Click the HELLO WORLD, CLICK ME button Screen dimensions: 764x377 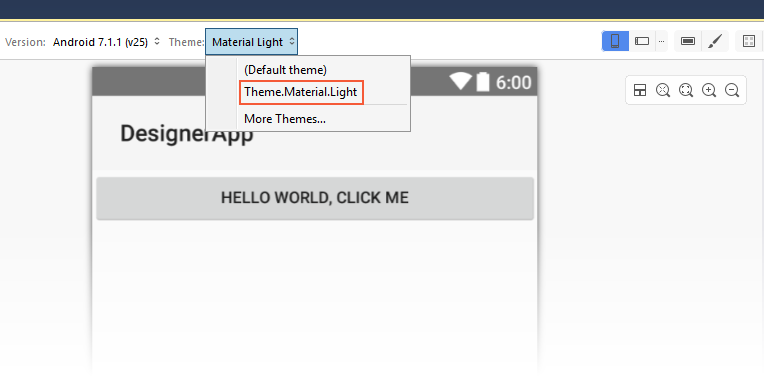click(315, 198)
